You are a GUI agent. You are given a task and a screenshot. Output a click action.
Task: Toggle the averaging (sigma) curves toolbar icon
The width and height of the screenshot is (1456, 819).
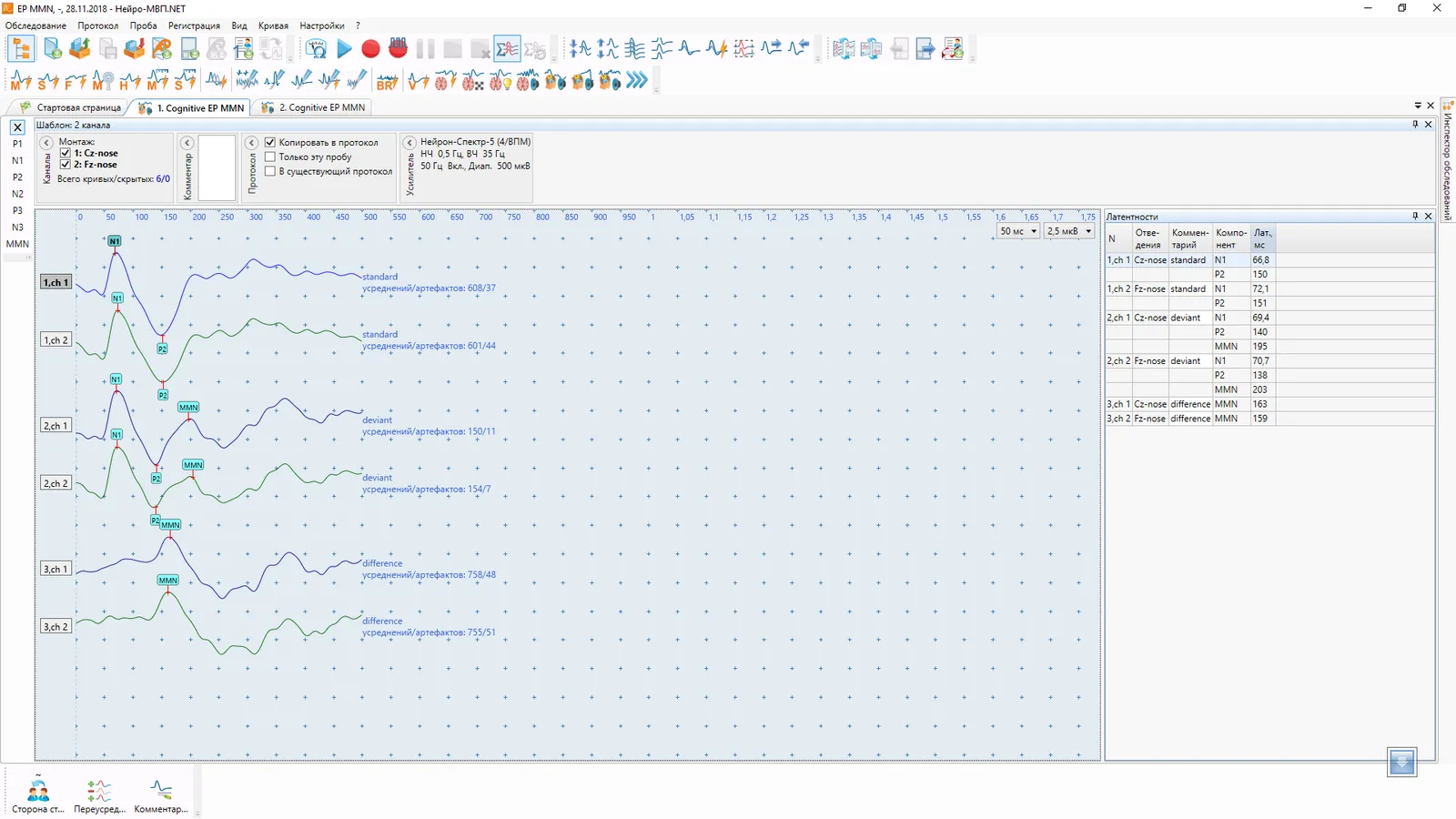point(508,49)
